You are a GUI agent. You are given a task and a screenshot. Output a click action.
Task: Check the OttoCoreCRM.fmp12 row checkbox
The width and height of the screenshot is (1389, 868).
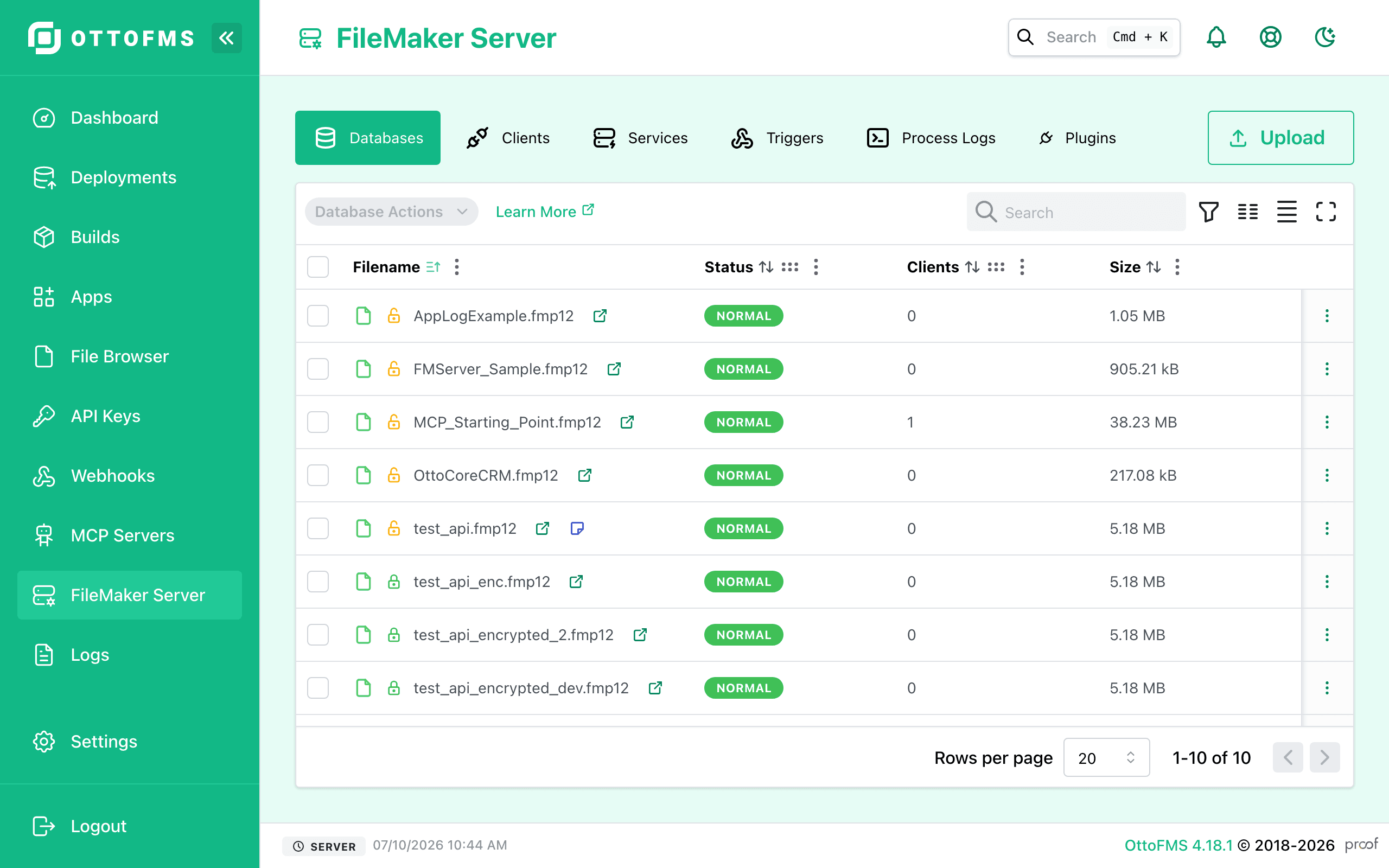318,475
